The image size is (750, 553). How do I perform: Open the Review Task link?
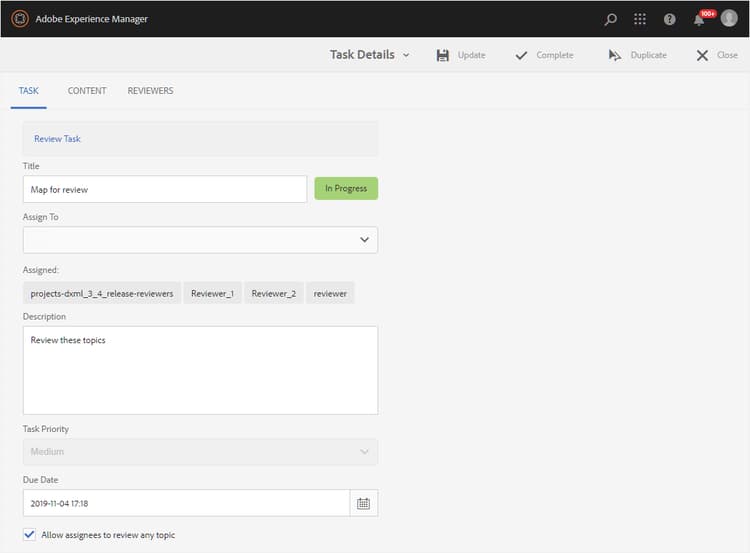click(57, 139)
